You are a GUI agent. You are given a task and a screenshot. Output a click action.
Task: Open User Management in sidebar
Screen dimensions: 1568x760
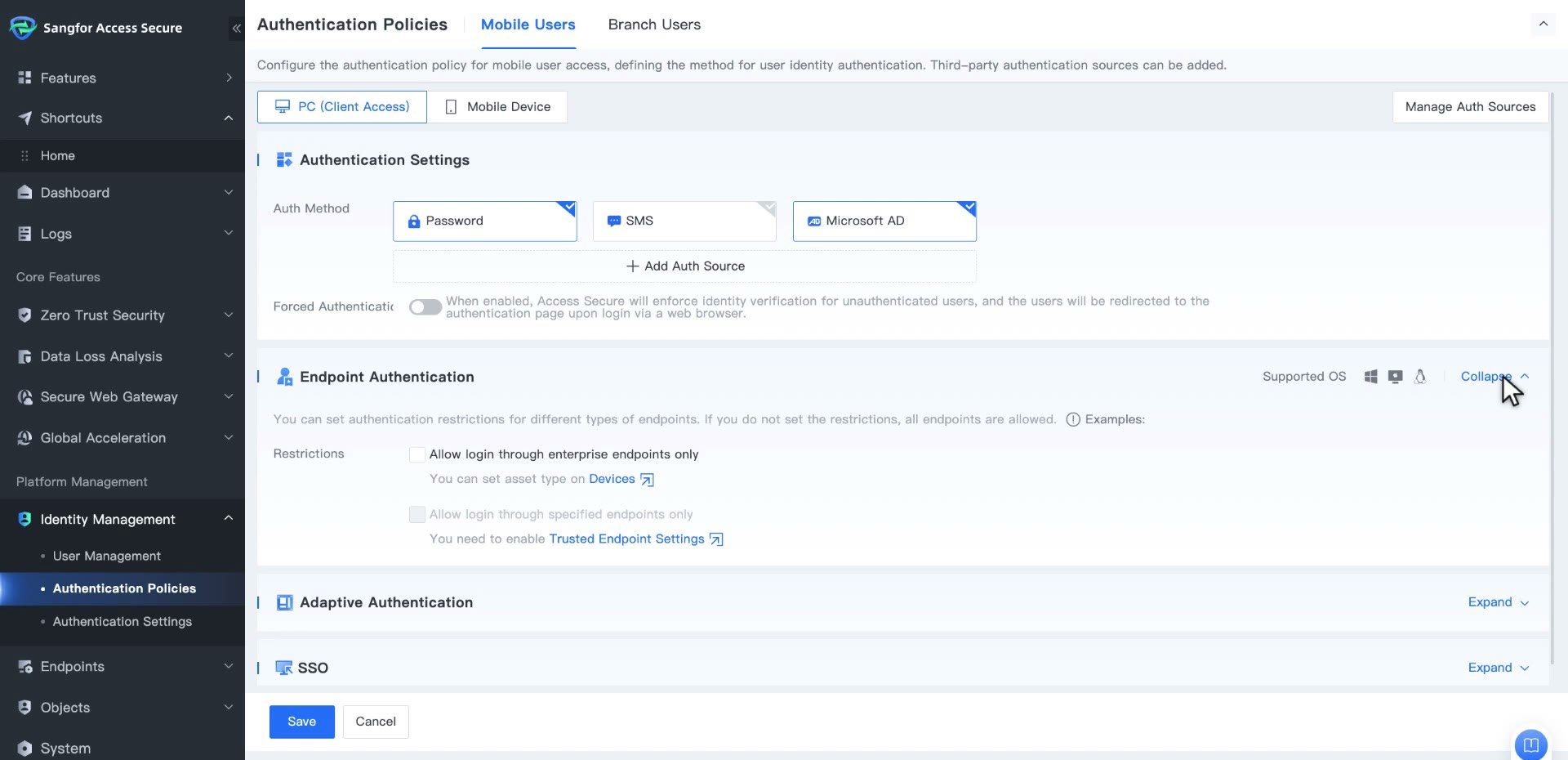tap(107, 556)
